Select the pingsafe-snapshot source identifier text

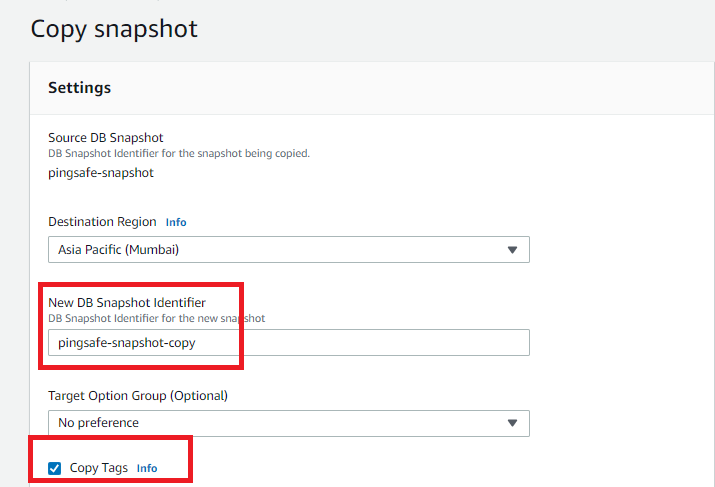tap(101, 172)
